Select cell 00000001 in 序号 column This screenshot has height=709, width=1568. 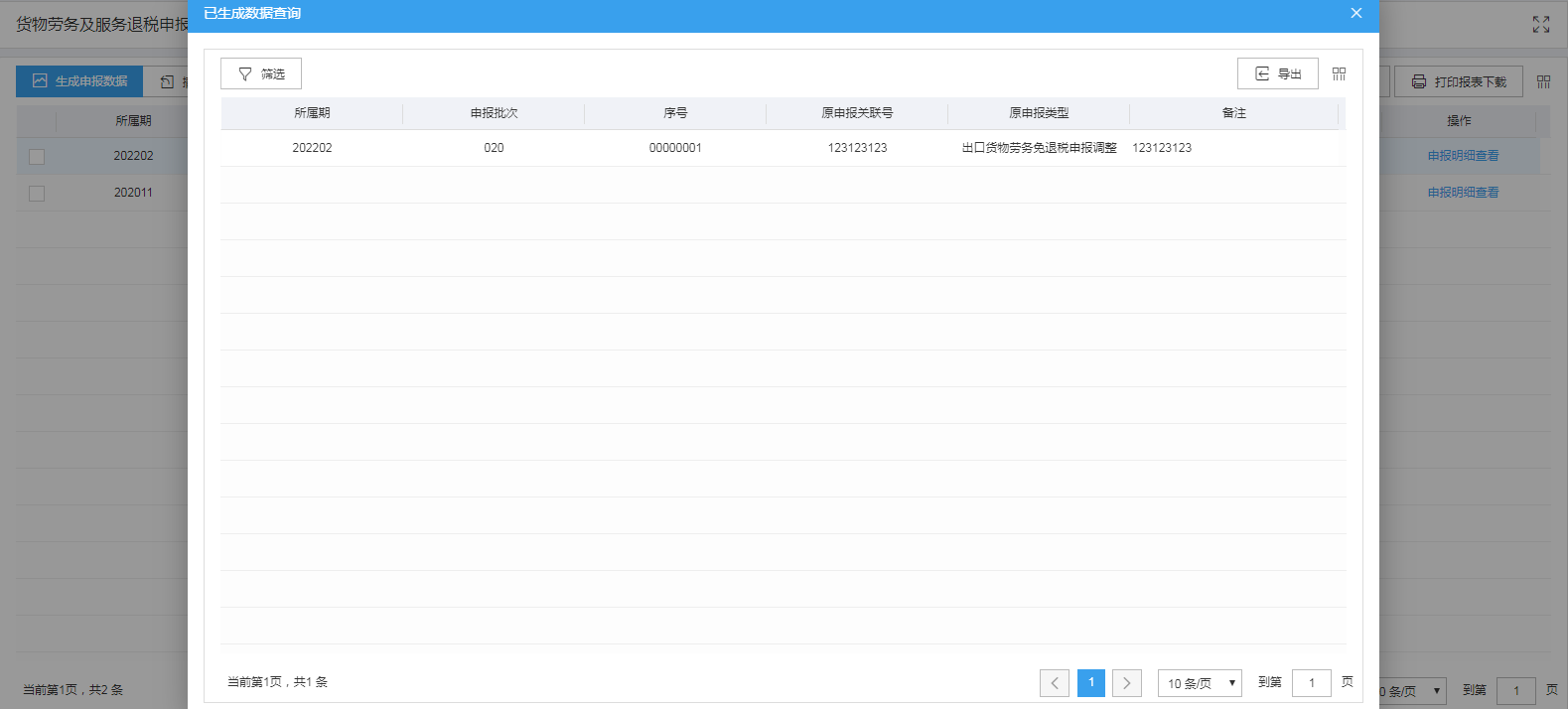click(675, 148)
